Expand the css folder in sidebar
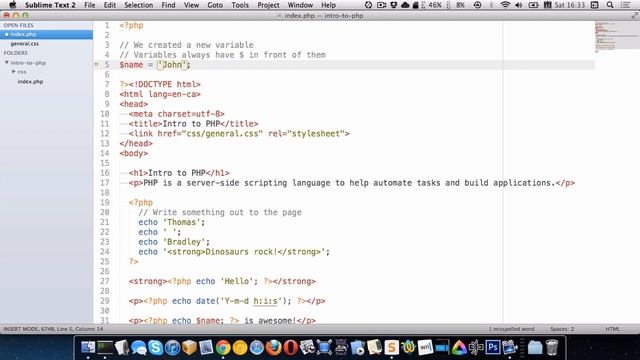The width and height of the screenshot is (640, 360). pyautogui.click(x=13, y=71)
